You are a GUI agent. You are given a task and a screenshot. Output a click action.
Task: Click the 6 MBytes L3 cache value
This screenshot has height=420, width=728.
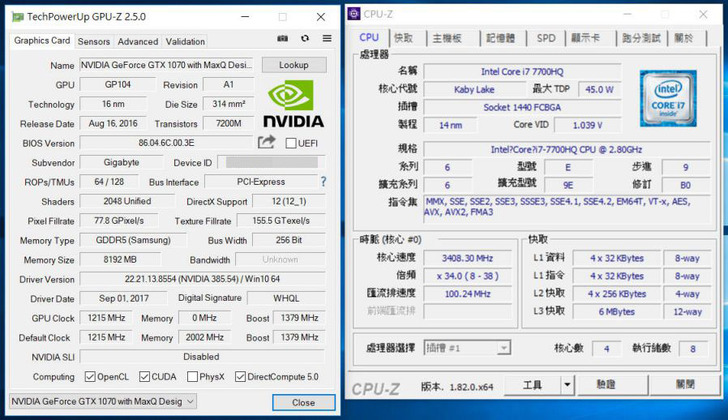click(x=617, y=312)
